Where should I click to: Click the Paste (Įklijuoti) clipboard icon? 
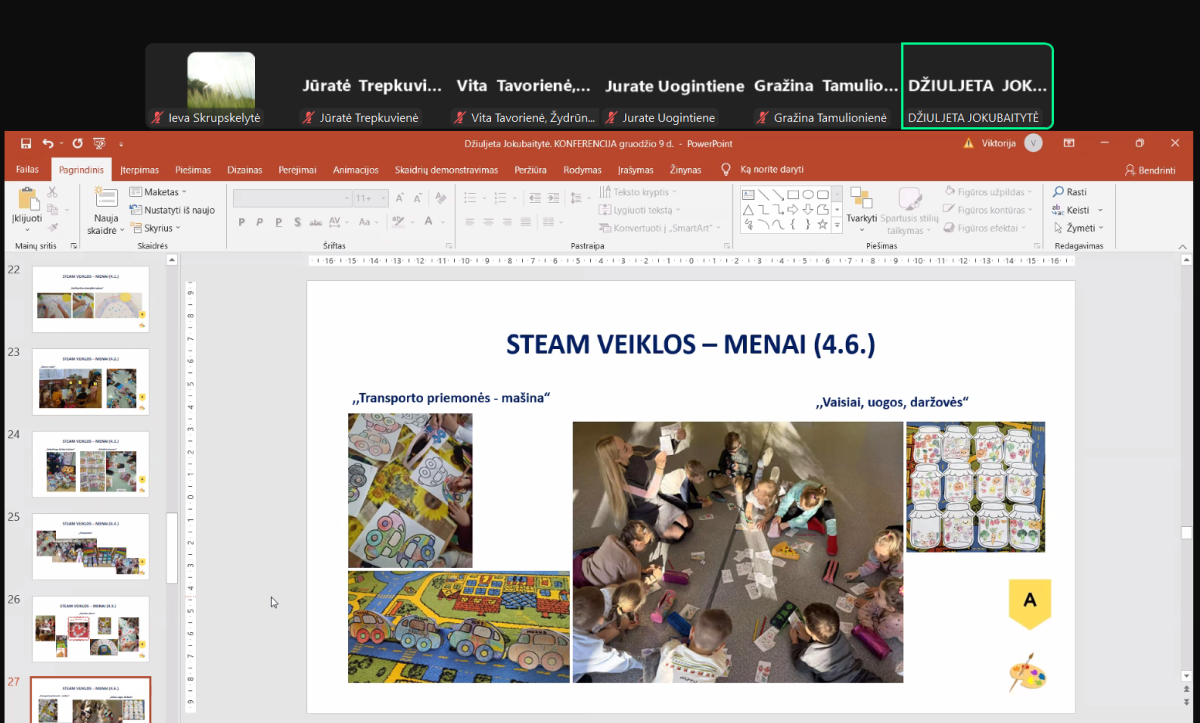point(27,200)
